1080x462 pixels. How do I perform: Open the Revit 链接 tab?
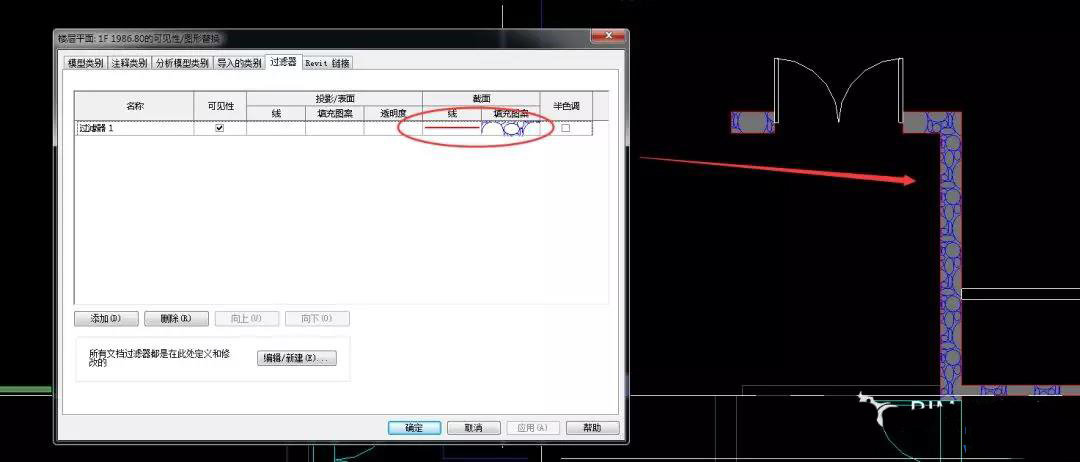(327, 63)
